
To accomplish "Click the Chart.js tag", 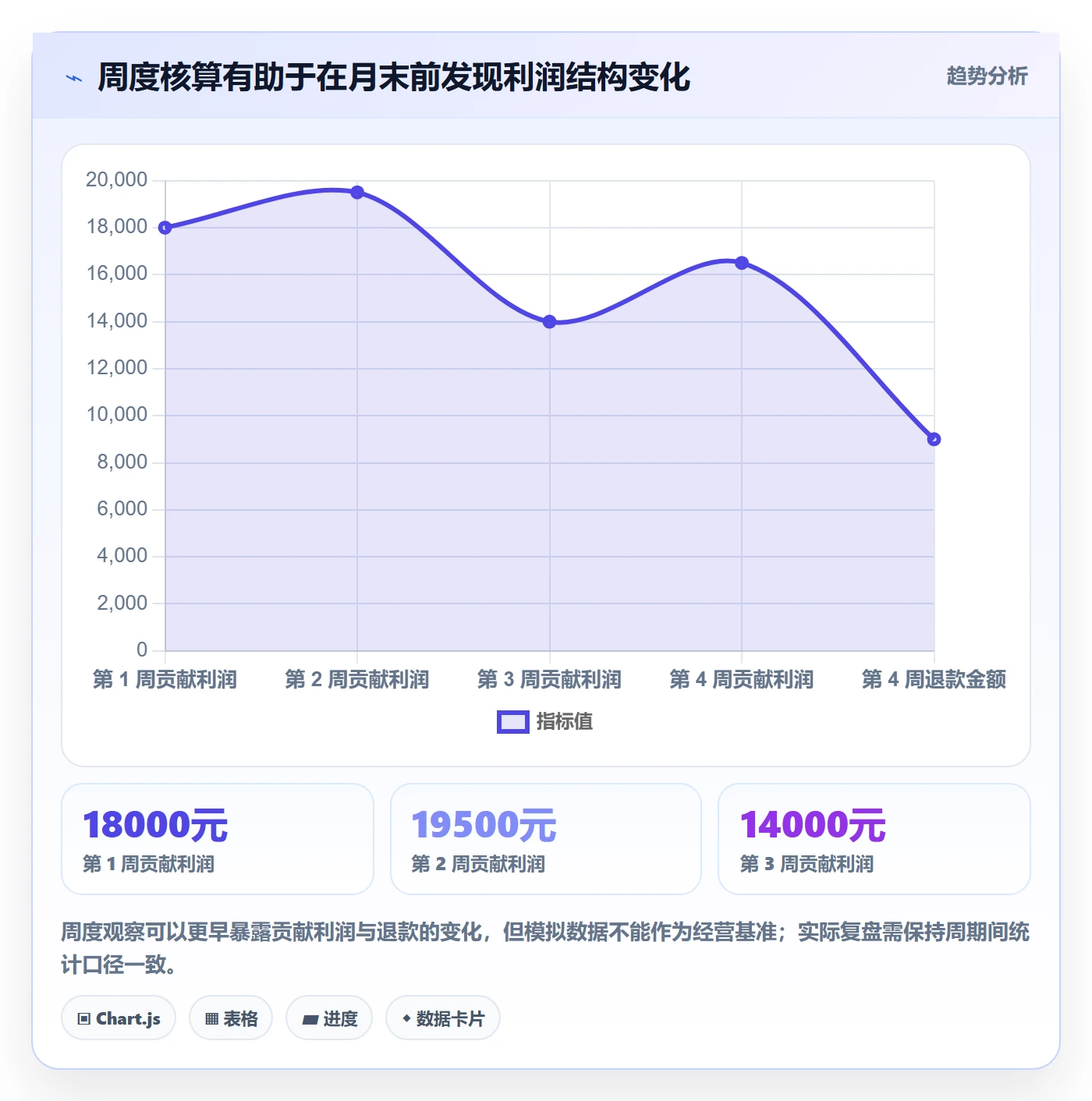I will point(119,1018).
